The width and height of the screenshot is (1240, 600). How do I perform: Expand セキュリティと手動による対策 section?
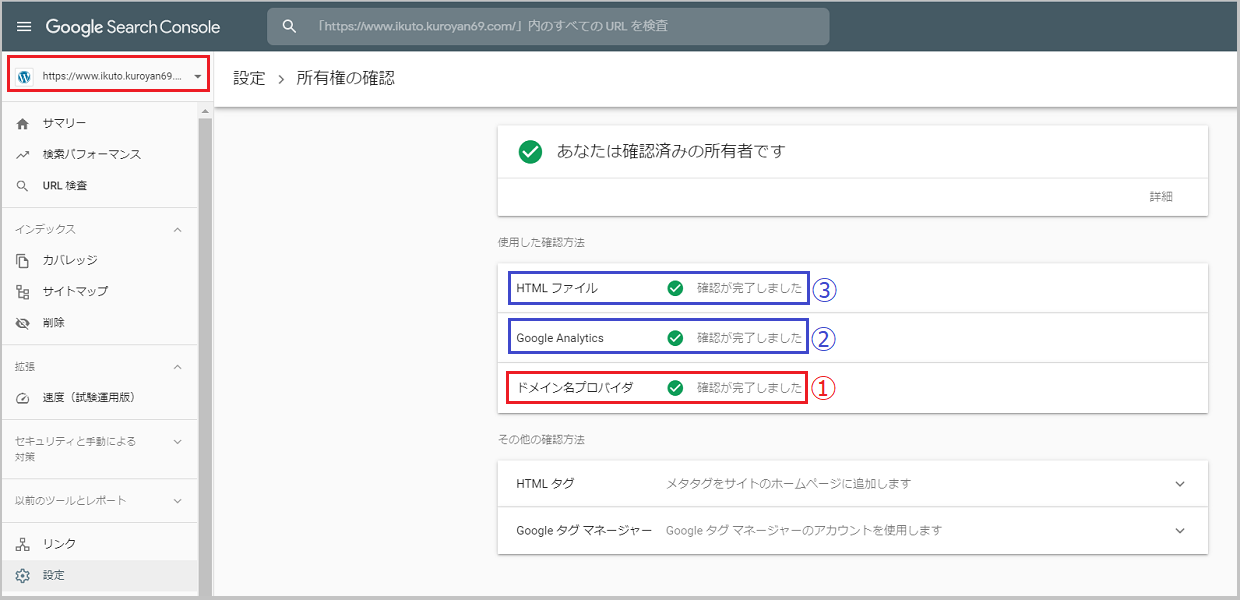pos(178,441)
